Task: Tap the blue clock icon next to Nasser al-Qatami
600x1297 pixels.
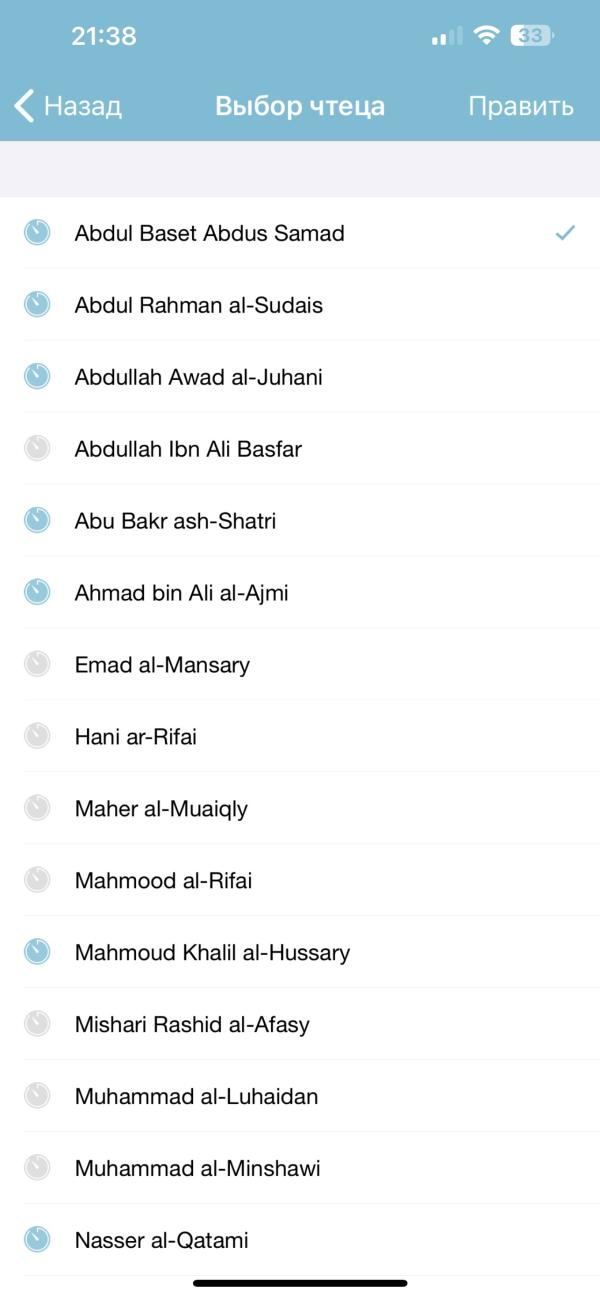Action: coord(37,1240)
